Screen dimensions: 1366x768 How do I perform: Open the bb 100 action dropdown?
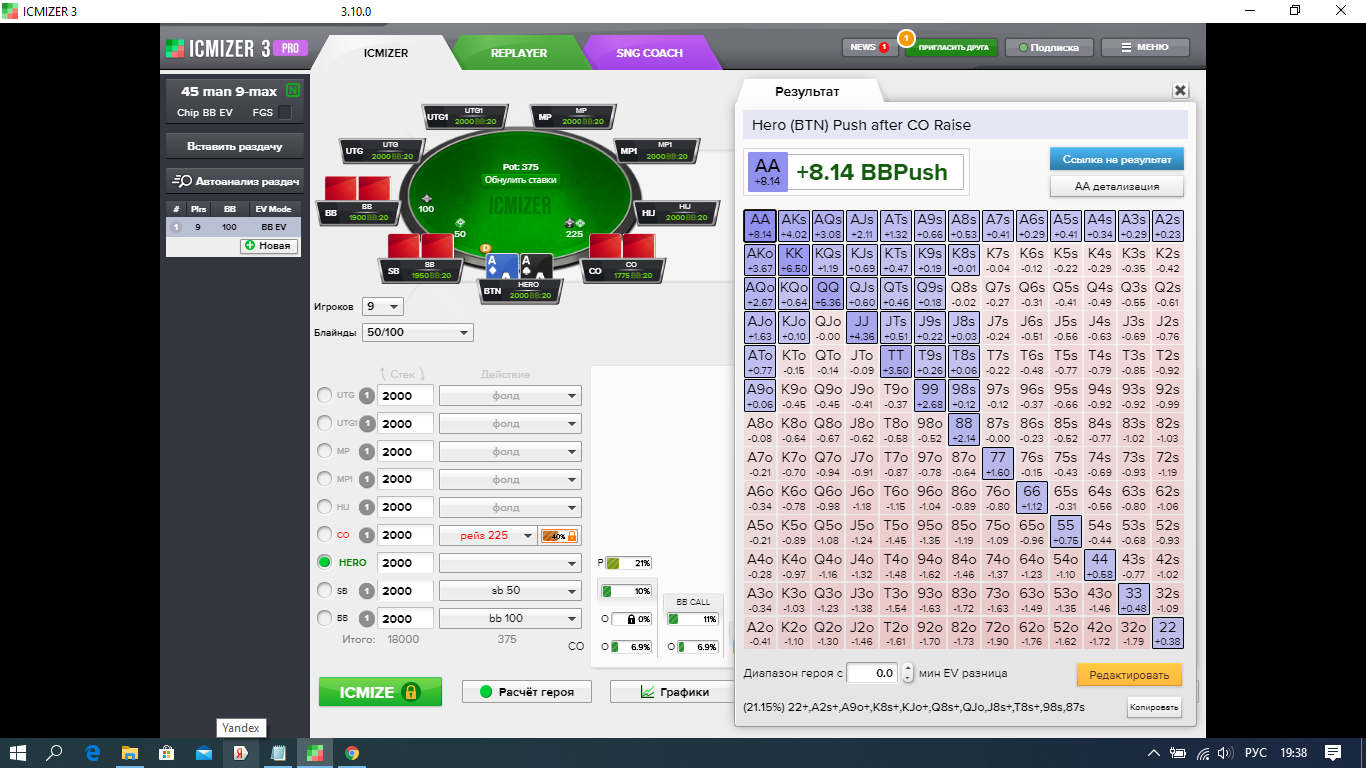510,618
